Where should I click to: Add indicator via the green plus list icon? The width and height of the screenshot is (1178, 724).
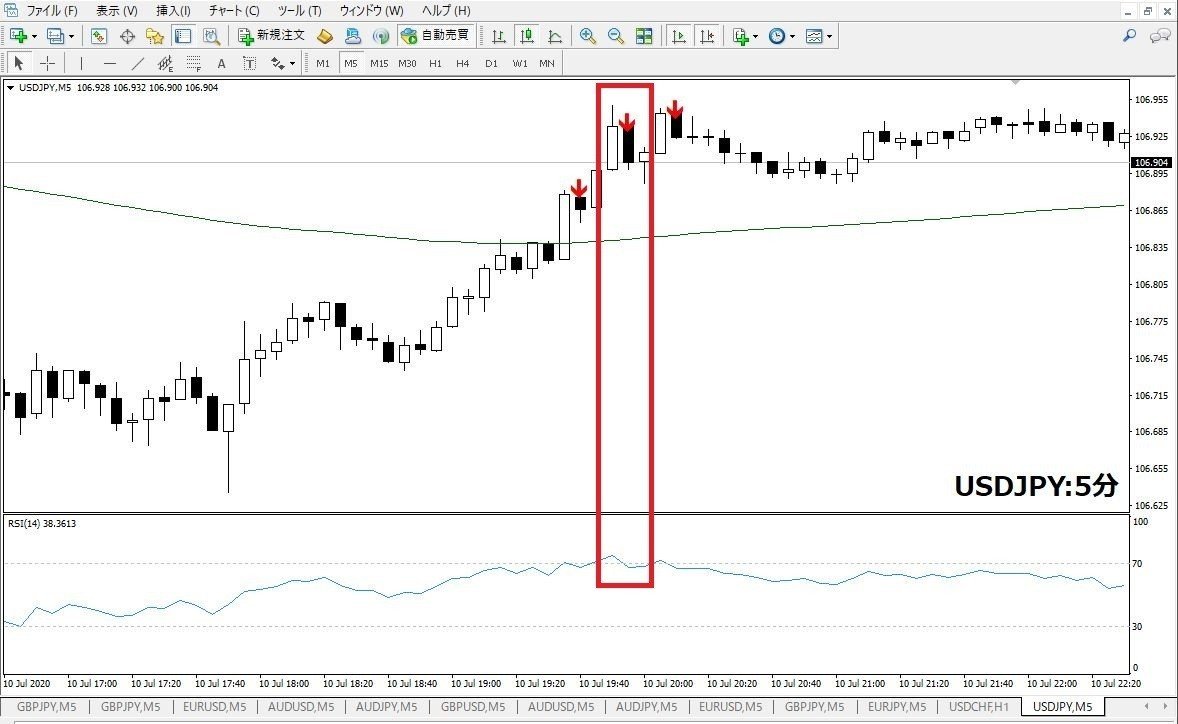(740, 35)
